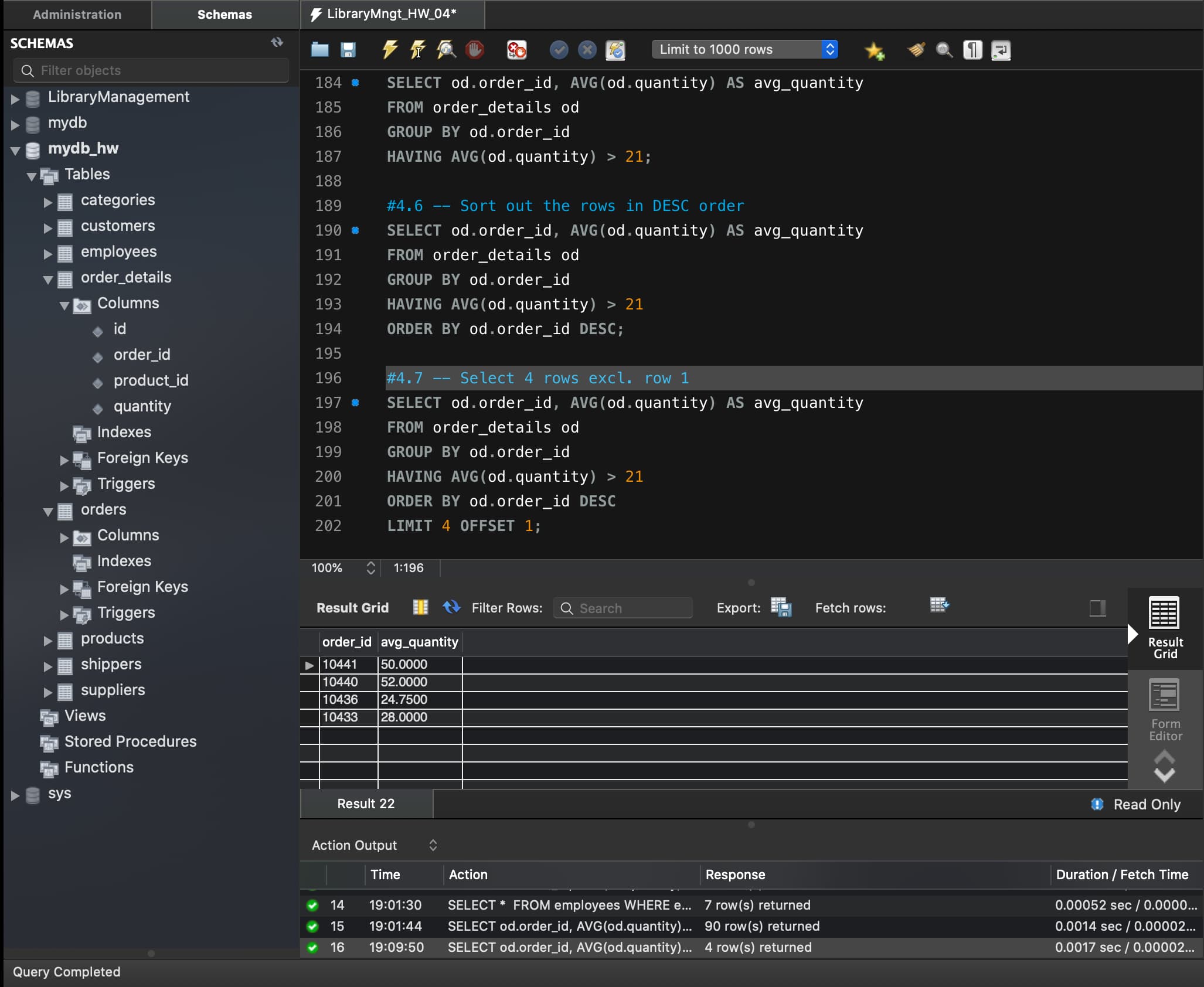1204x987 pixels.
Task: Collapse the order_details table node
Action: tap(48, 279)
